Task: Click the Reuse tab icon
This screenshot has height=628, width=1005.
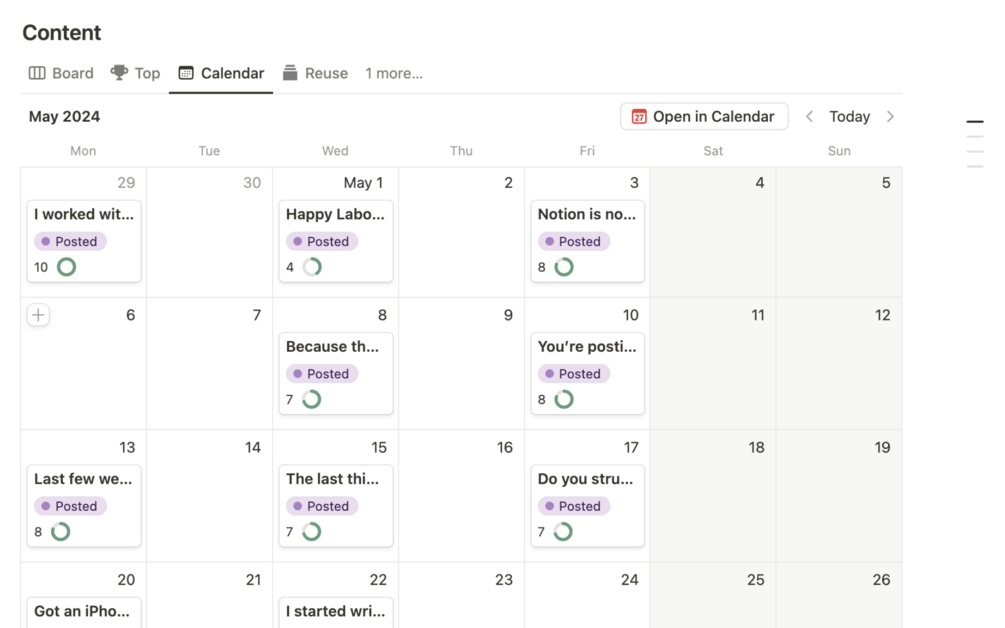Action: (290, 73)
